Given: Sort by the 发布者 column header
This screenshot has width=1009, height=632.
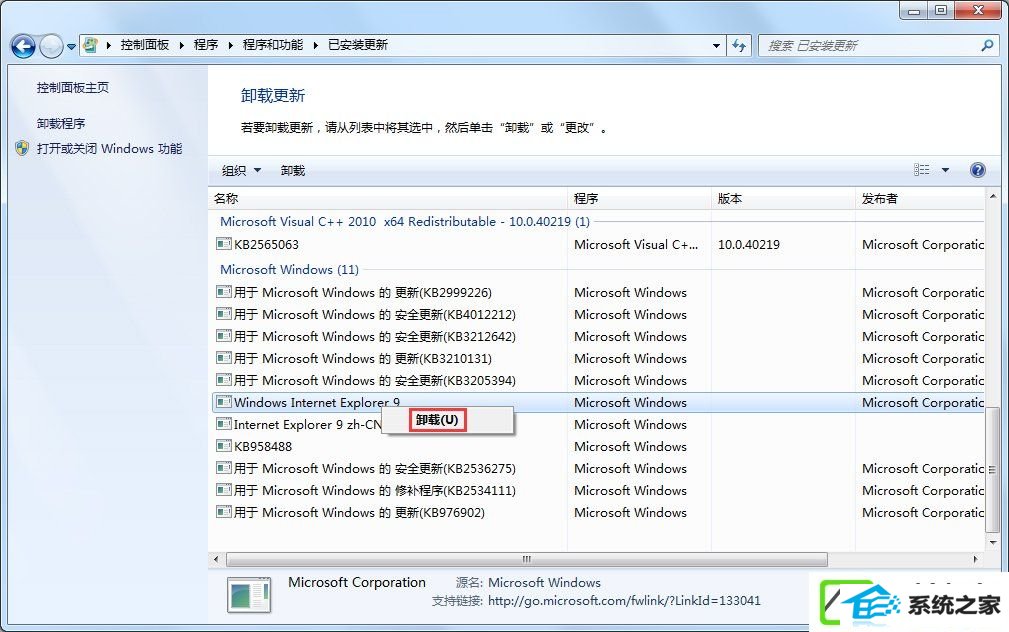Looking at the screenshot, I should pos(920,199).
